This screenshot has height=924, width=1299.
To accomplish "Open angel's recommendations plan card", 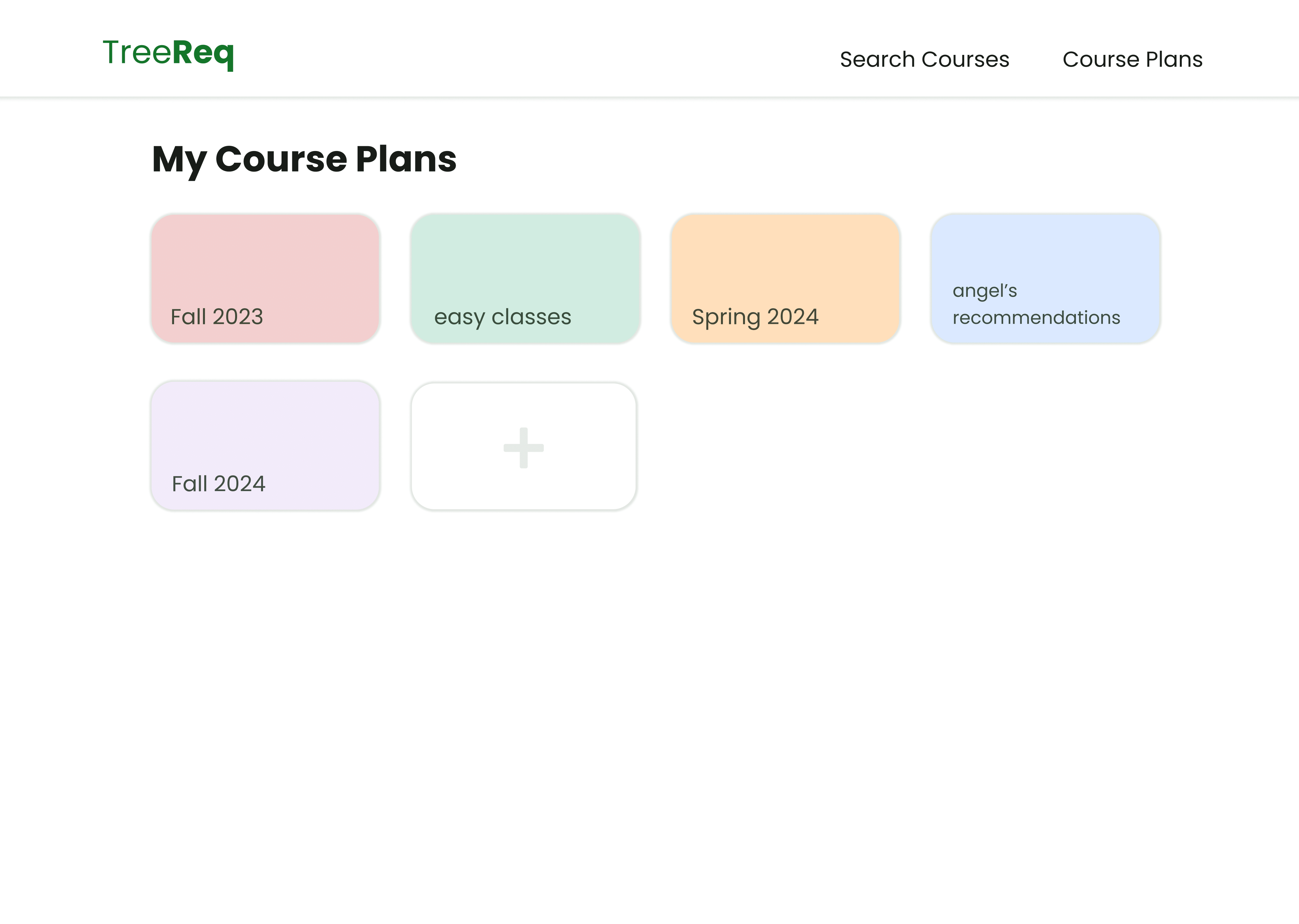I will 1045,279.
